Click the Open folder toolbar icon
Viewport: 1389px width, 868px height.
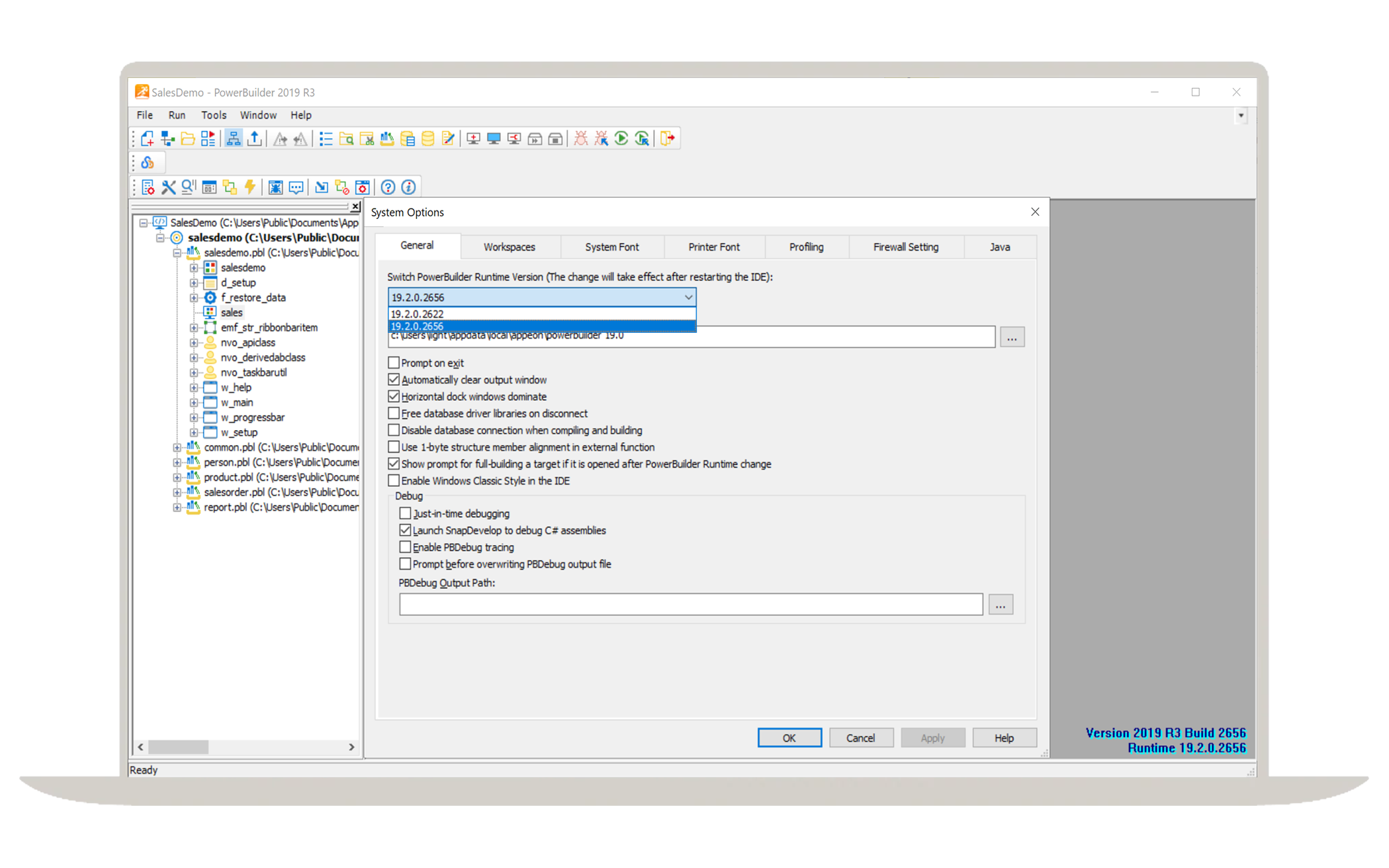tap(188, 139)
